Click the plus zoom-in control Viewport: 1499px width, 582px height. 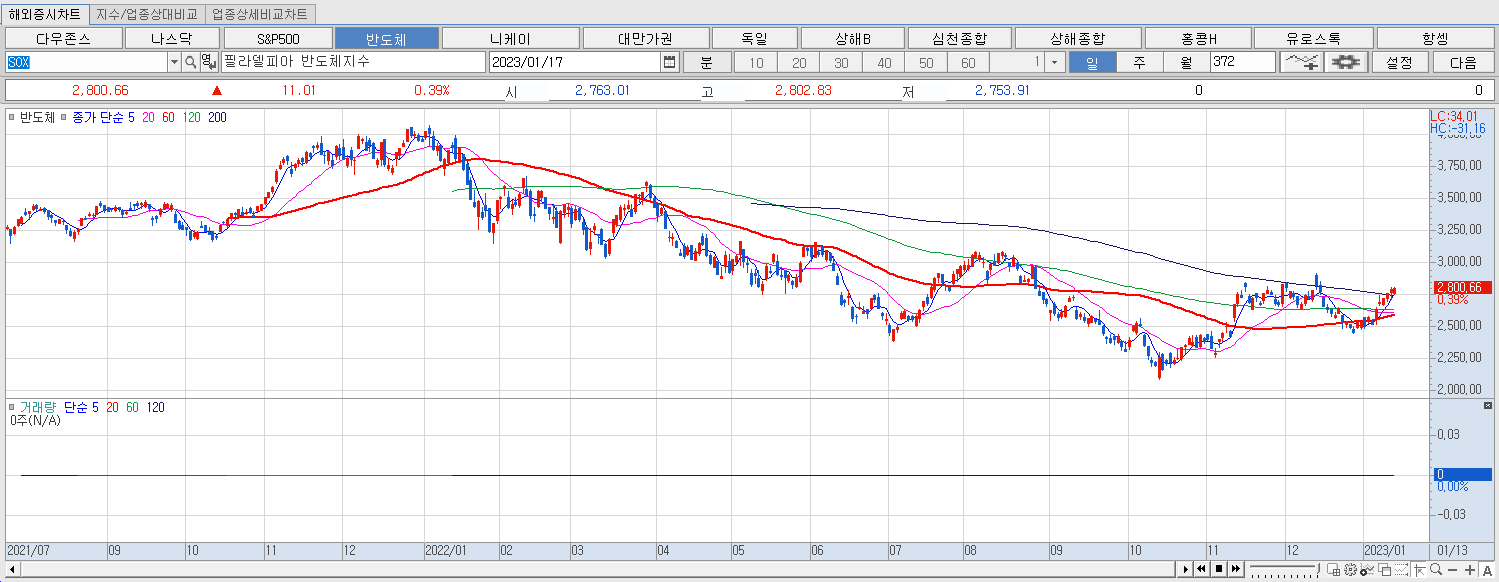(x=1470, y=570)
